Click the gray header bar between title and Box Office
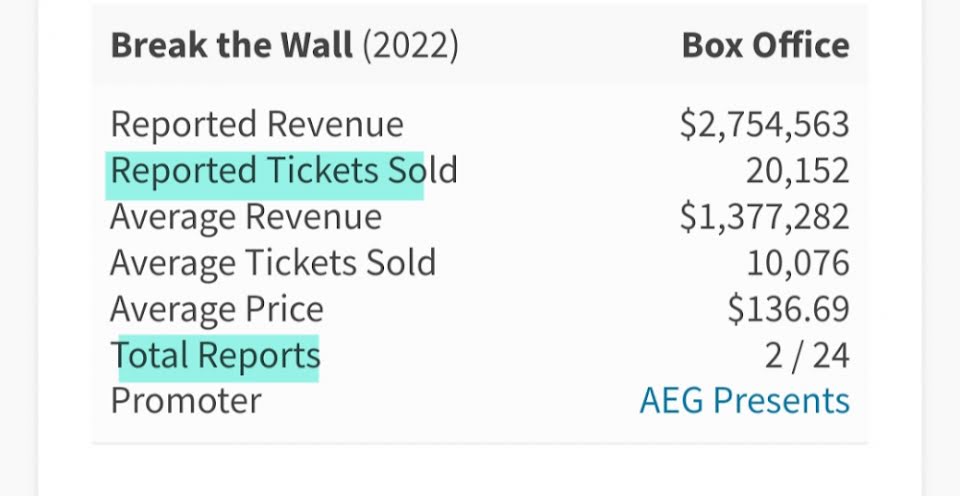960x496 pixels. [570, 46]
